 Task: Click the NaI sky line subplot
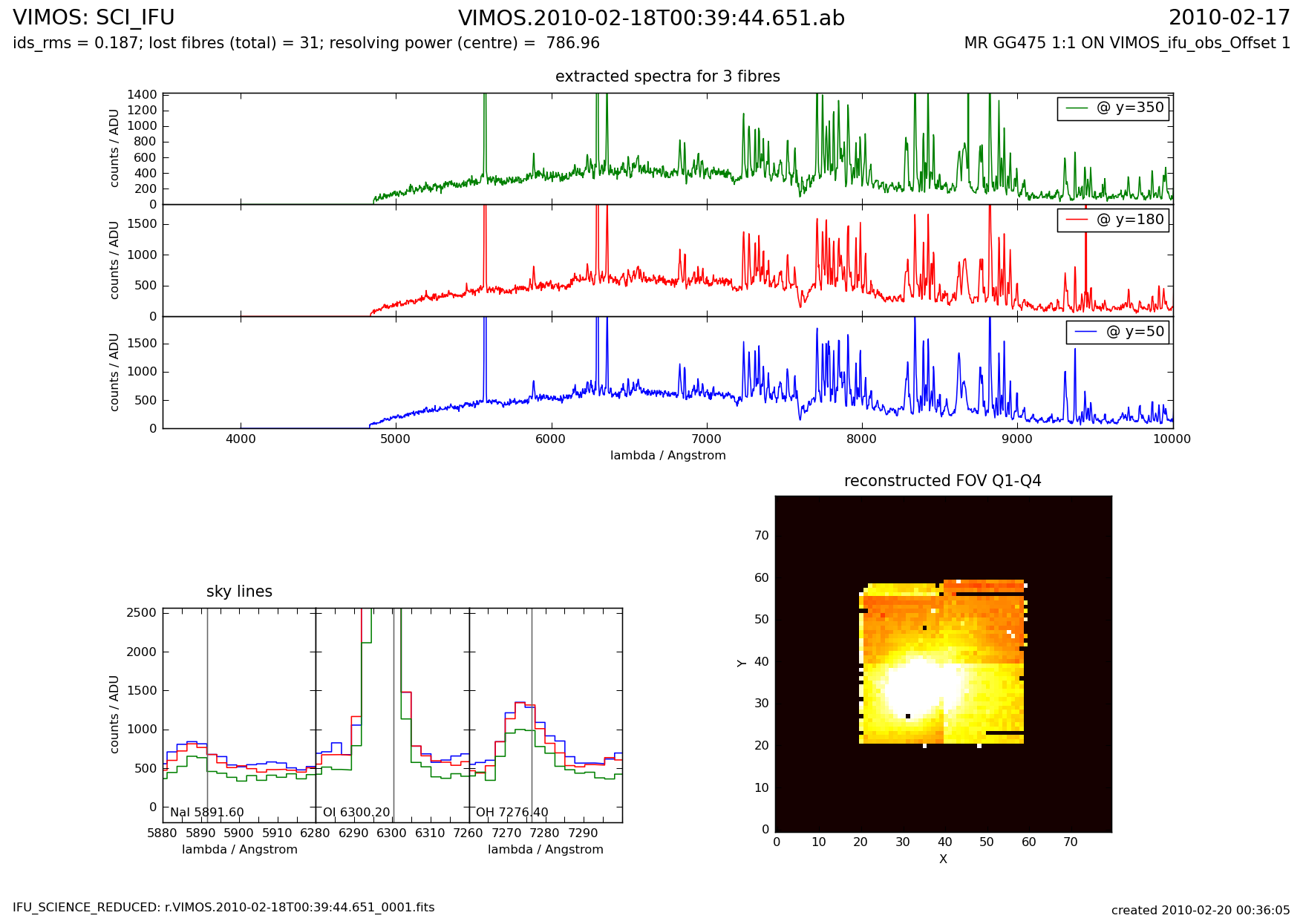click(239, 715)
